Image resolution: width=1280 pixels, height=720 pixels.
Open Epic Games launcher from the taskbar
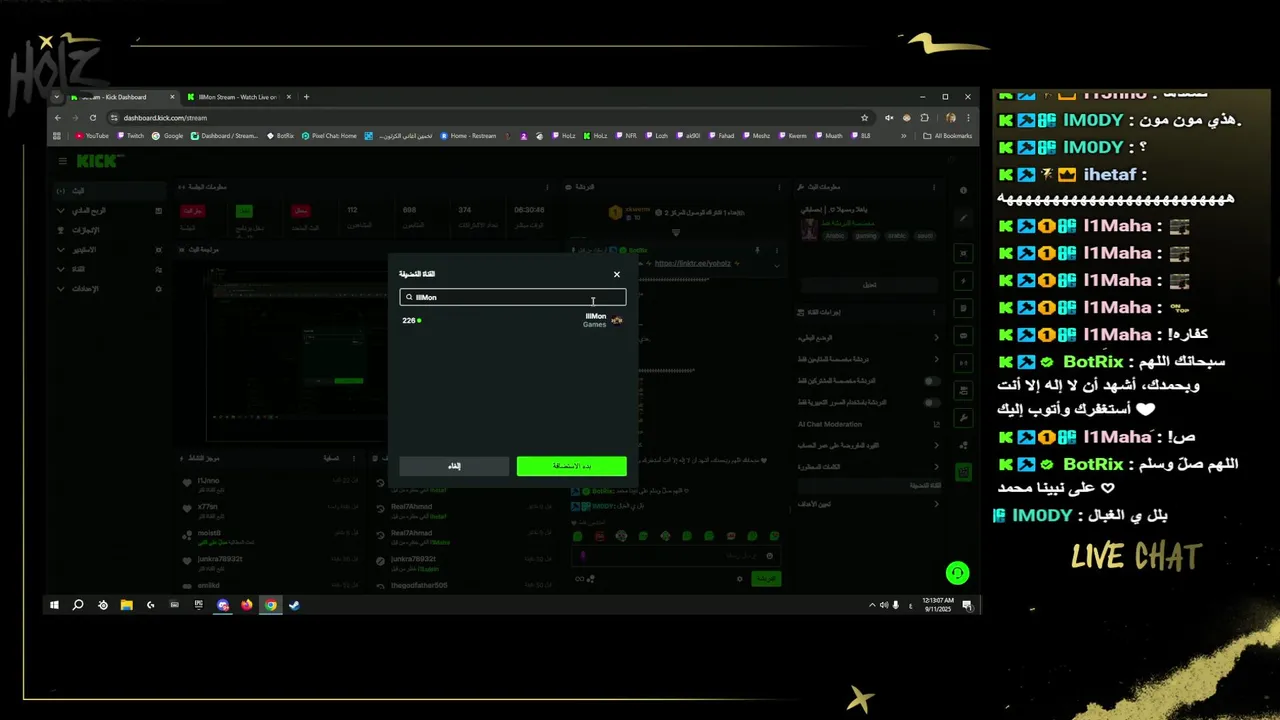198,605
